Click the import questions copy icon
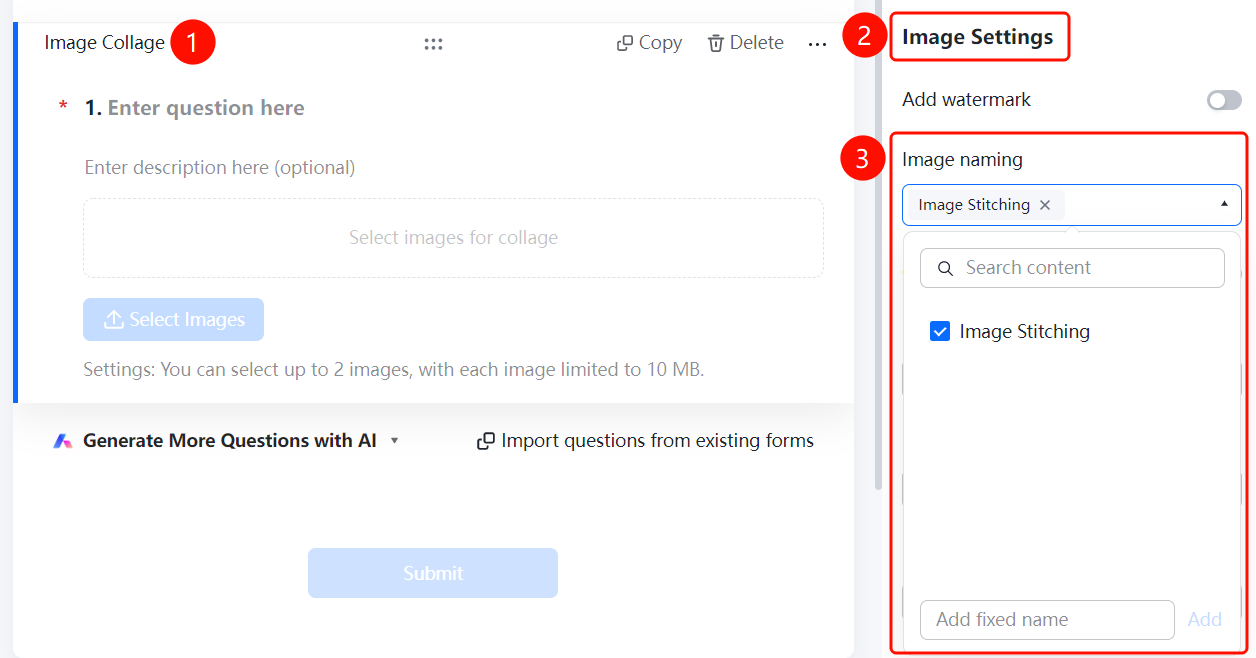Image resolution: width=1256 pixels, height=658 pixels. point(486,441)
